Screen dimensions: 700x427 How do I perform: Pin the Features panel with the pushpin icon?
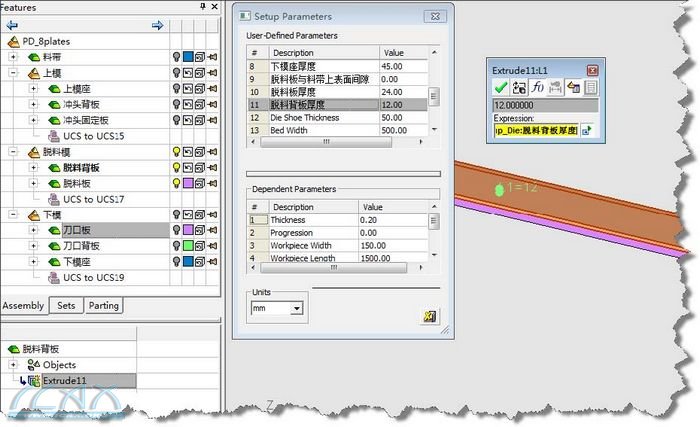(x=203, y=6)
